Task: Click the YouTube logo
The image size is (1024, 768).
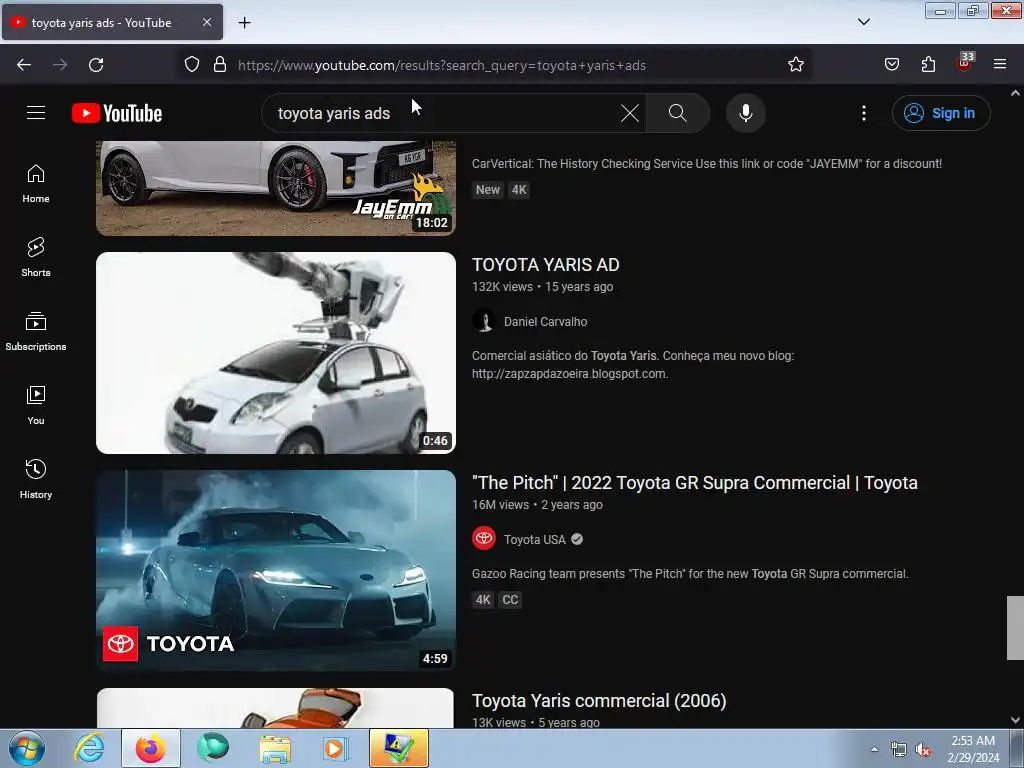Action: click(x=117, y=113)
